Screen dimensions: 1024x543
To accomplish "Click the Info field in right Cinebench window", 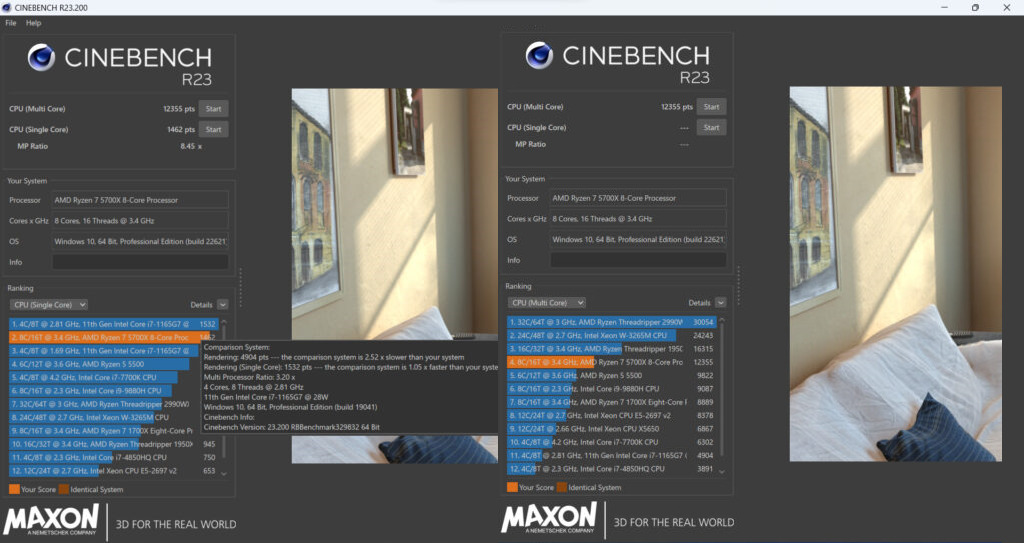I will [x=638, y=260].
